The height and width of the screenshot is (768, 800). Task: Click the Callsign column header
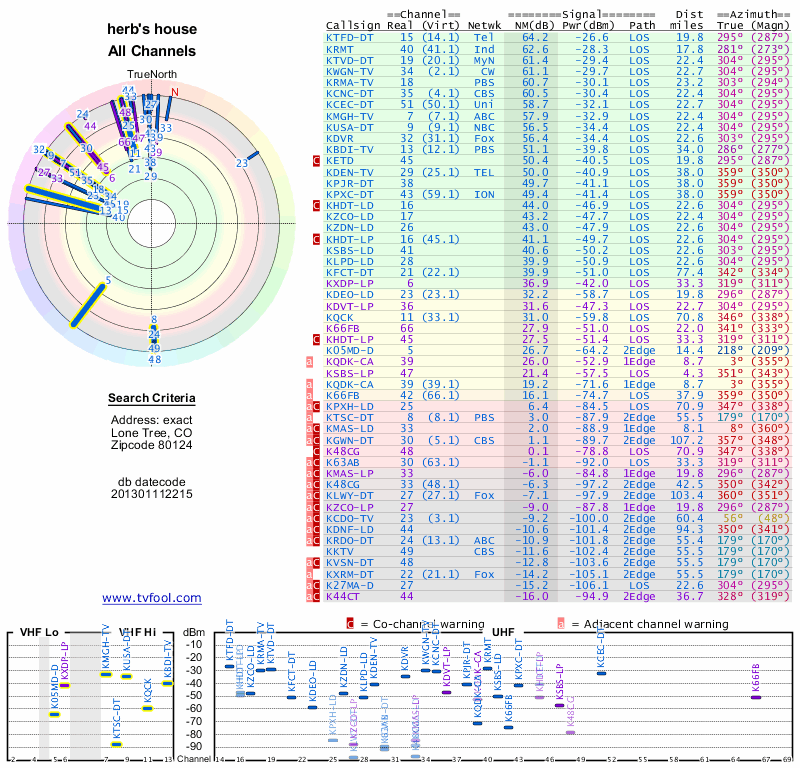pos(353,26)
